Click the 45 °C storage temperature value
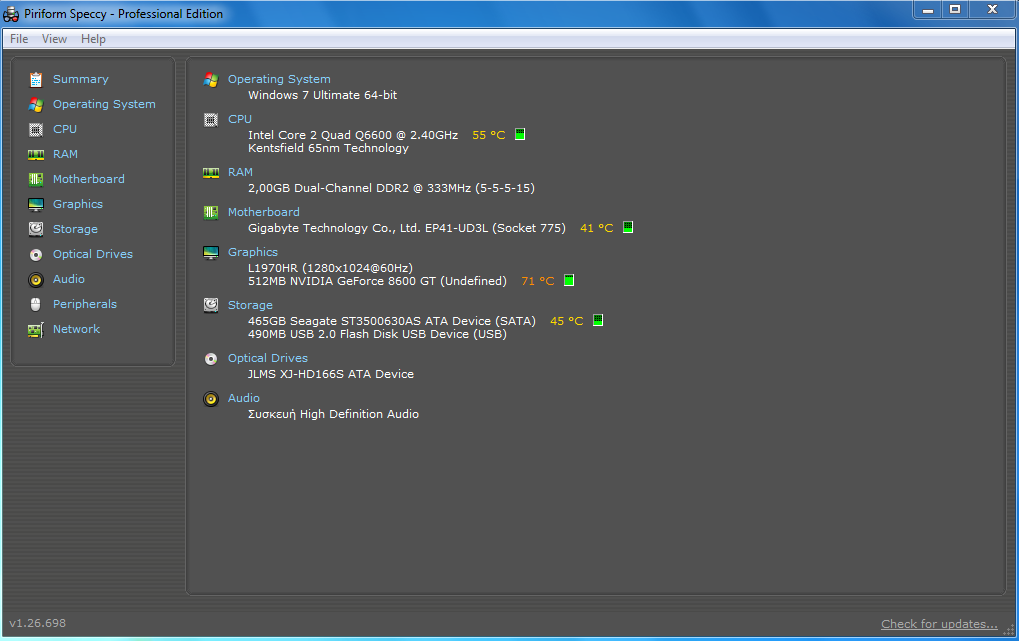The width and height of the screenshot is (1019, 641). (x=567, y=321)
